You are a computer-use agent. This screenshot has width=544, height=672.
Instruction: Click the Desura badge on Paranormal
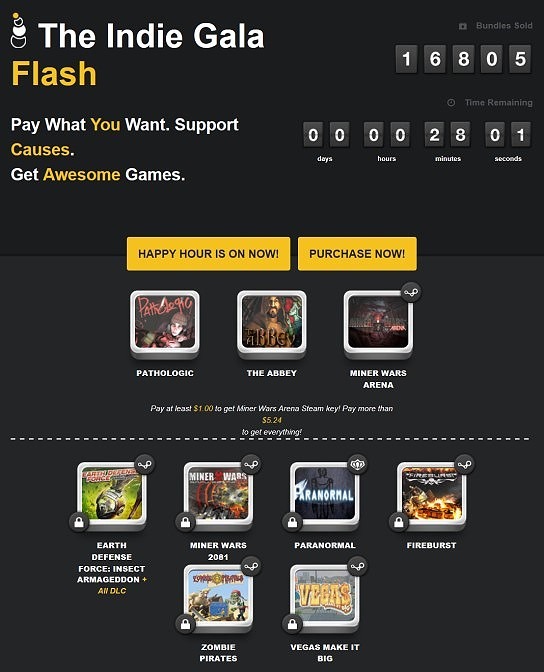tap(357, 464)
